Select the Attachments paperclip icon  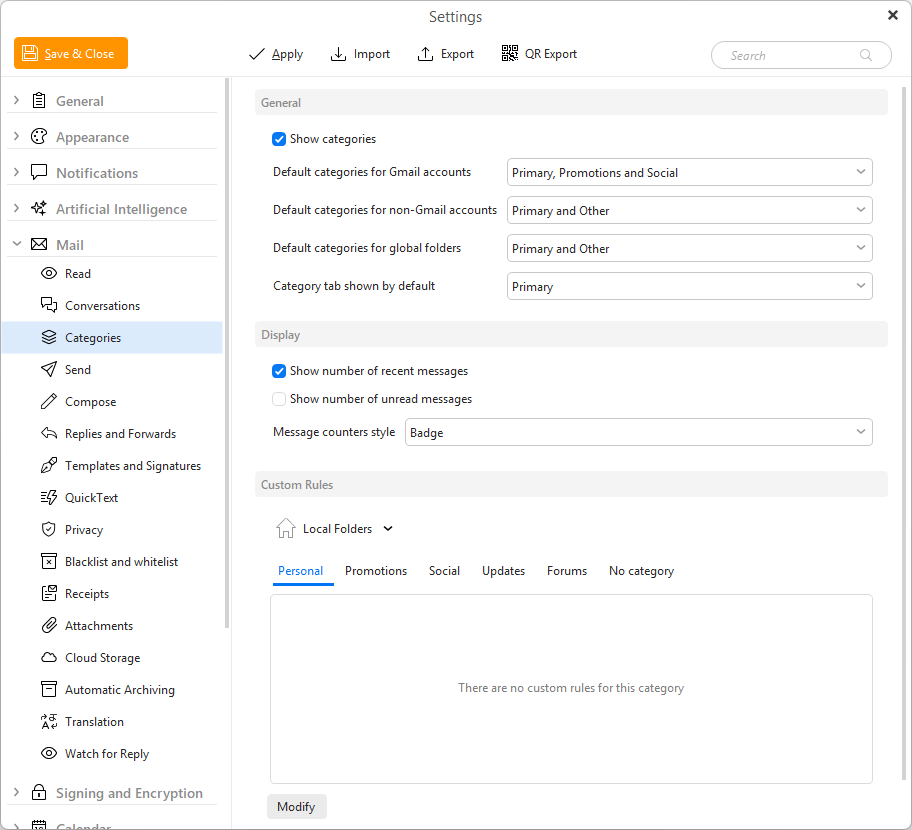pos(49,625)
